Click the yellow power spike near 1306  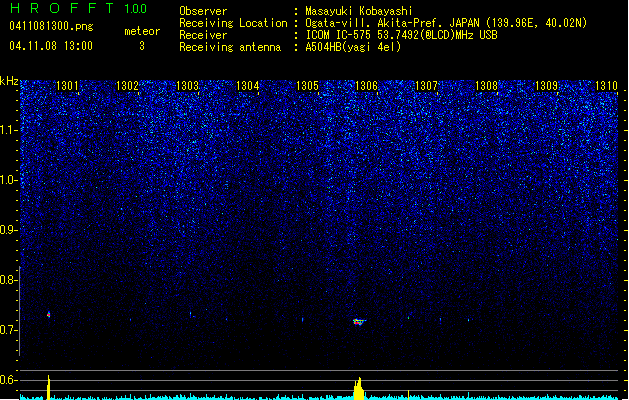(359, 388)
